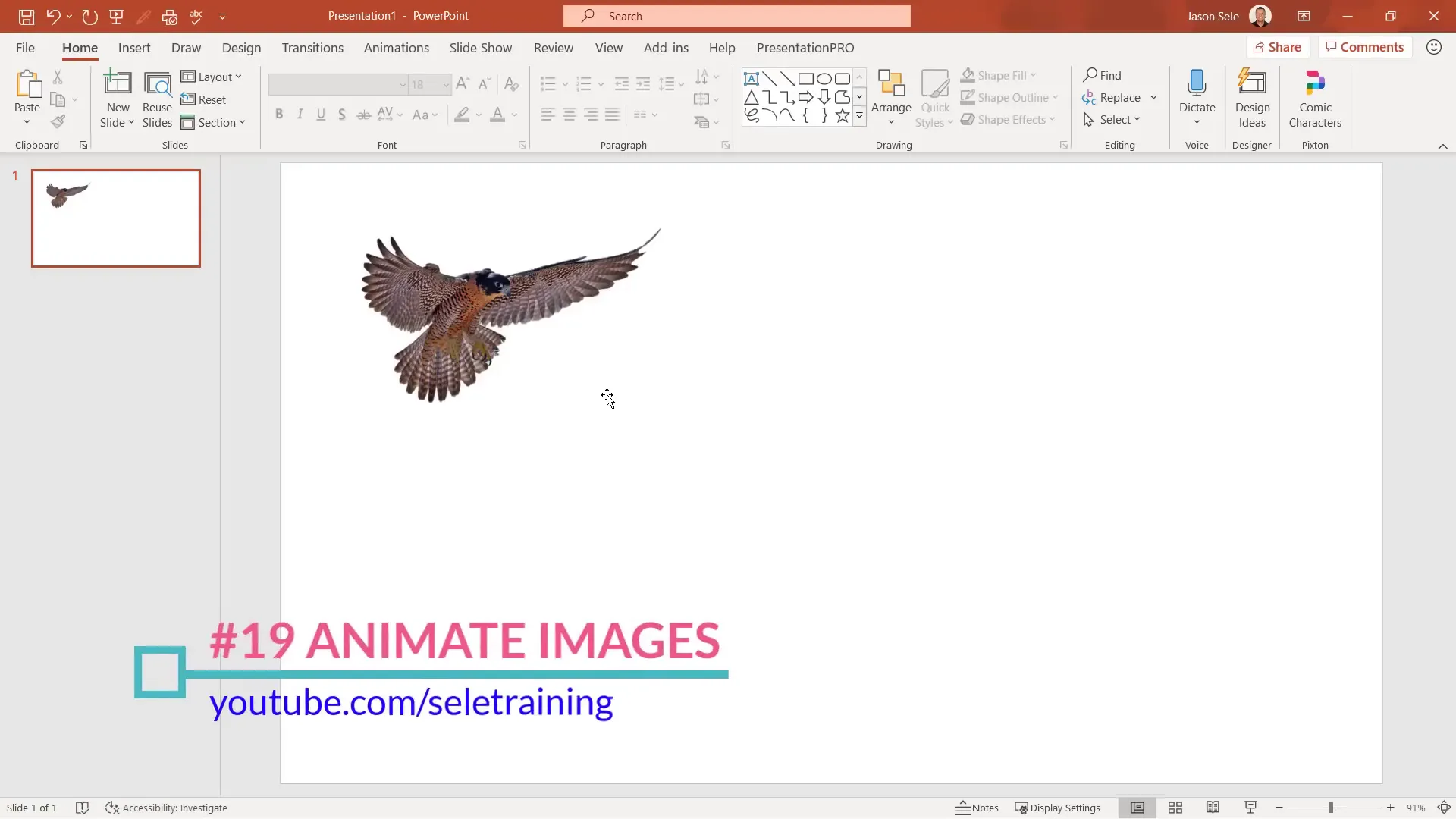Select the Format Painter tool
The height and width of the screenshot is (819, 1456).
(x=58, y=121)
